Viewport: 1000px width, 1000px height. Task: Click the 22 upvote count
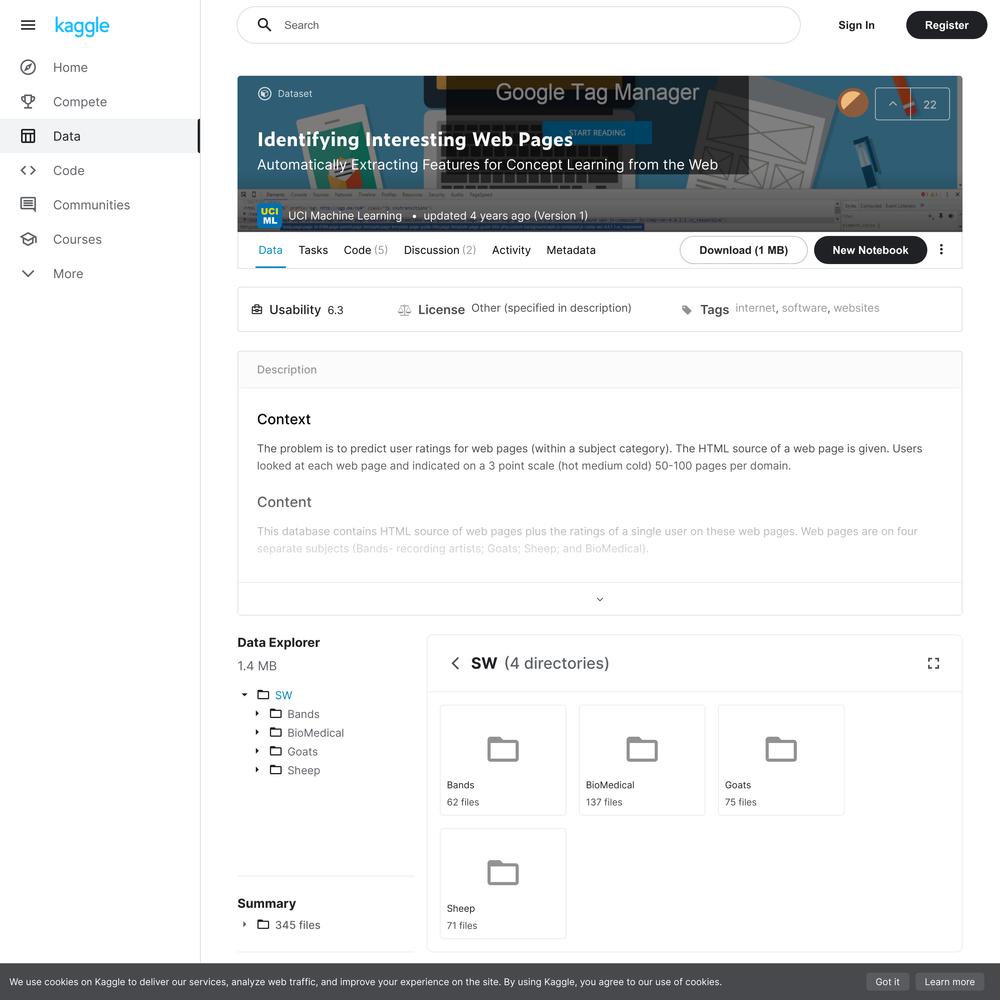click(x=930, y=104)
